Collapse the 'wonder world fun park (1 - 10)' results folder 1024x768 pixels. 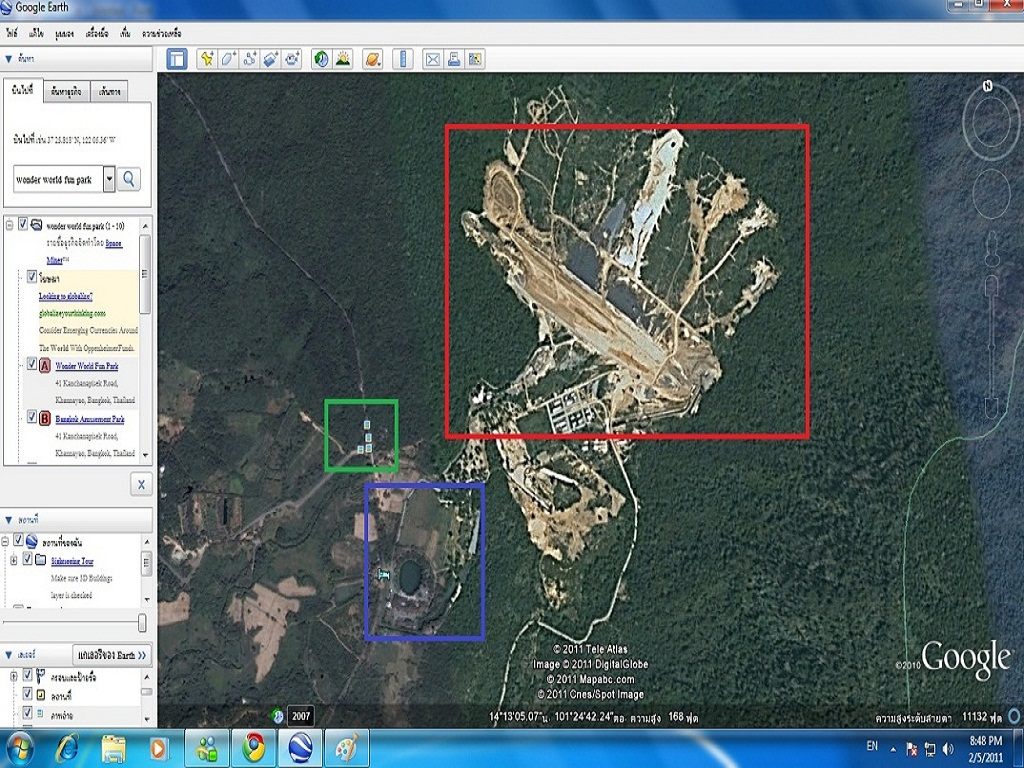click(10, 225)
